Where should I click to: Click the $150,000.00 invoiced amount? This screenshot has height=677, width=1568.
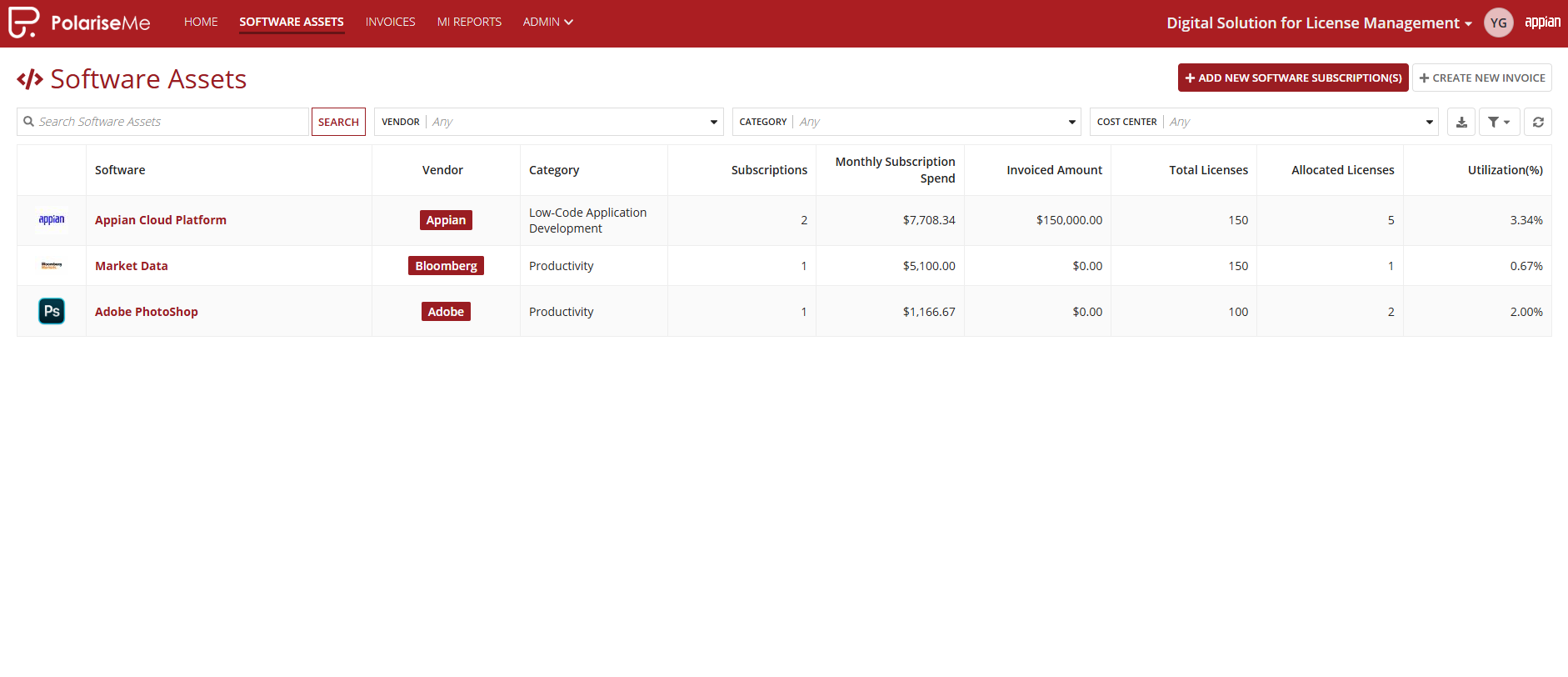pos(1069,220)
